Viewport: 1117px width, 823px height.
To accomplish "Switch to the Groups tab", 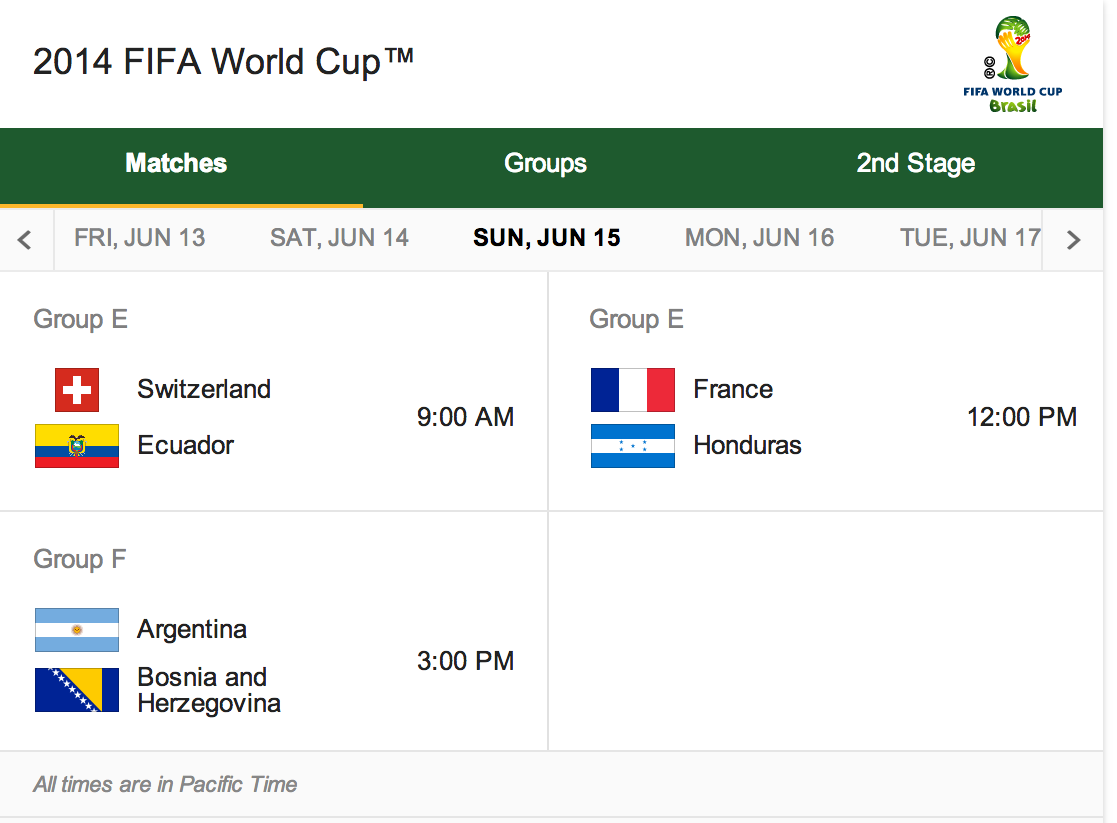I will click(545, 163).
